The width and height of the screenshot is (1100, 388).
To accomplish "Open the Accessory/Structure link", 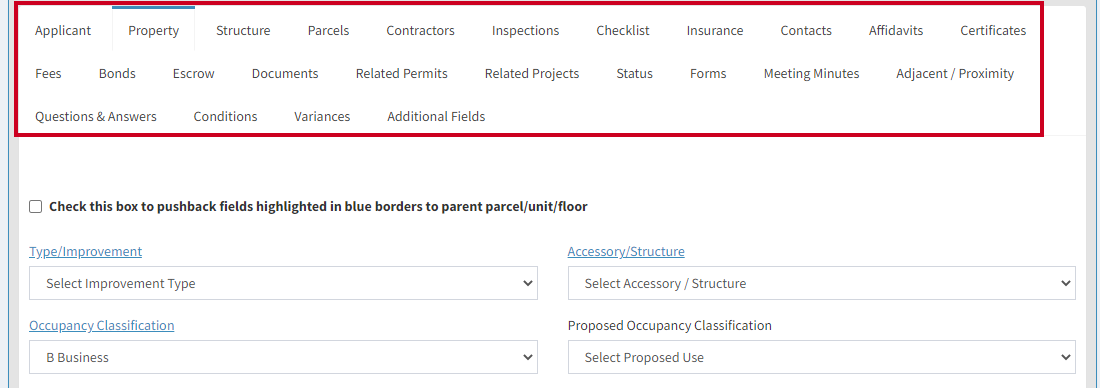I will pyautogui.click(x=626, y=251).
